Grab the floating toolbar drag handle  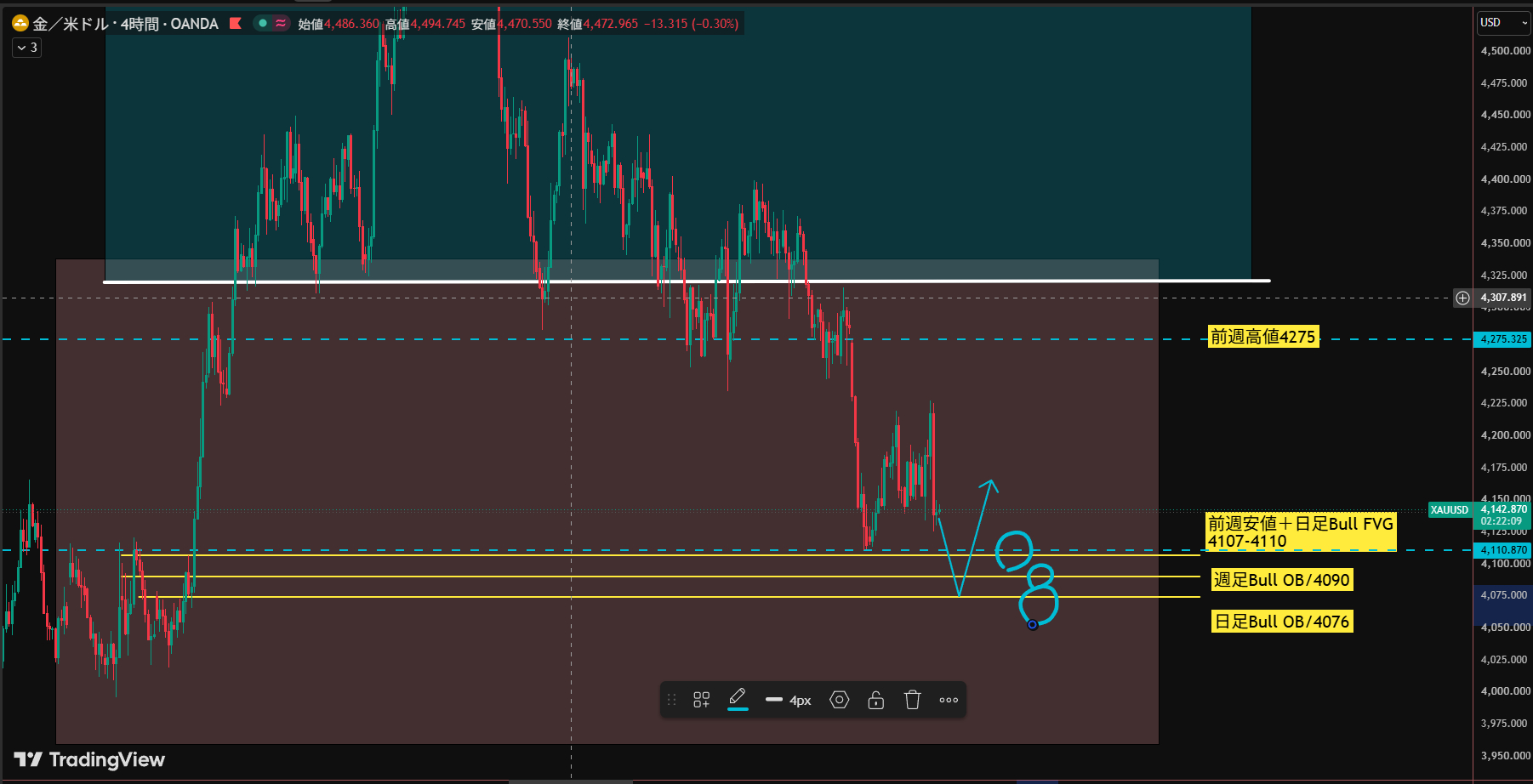pyautogui.click(x=672, y=700)
